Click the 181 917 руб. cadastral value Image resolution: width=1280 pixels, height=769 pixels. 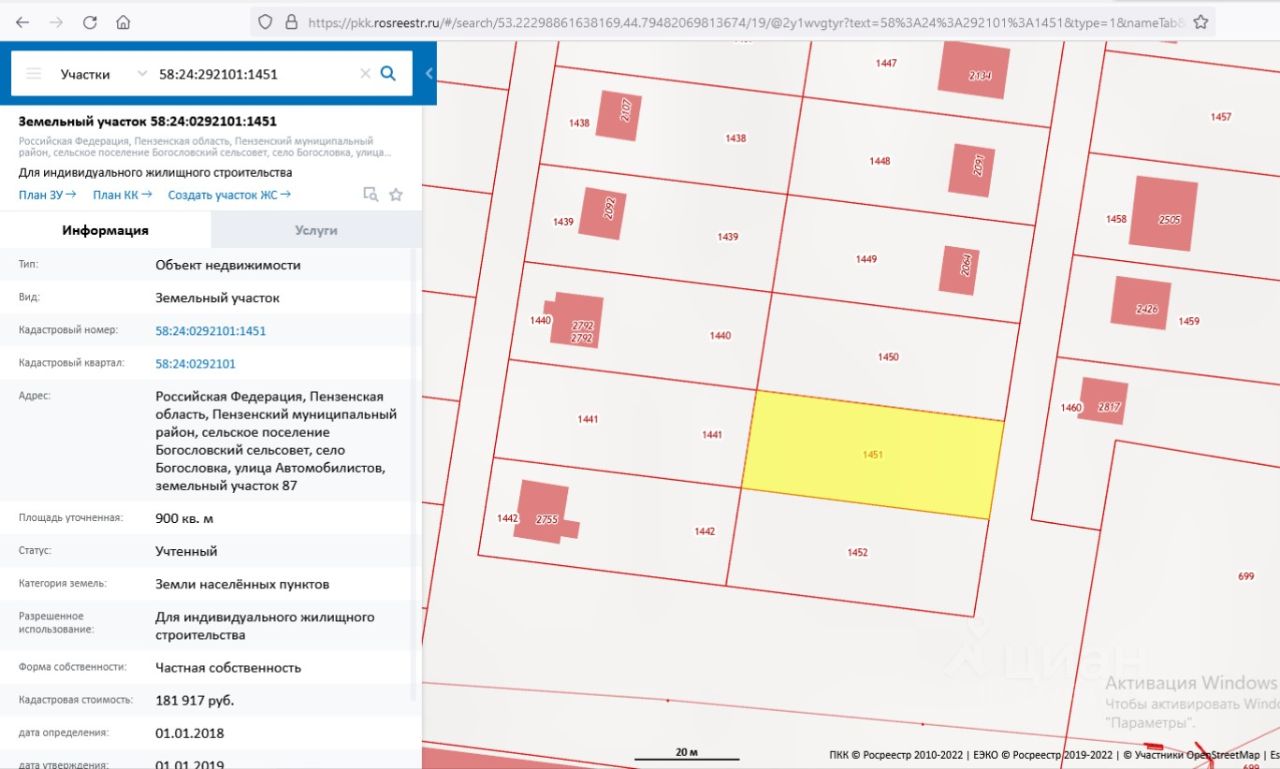point(195,700)
